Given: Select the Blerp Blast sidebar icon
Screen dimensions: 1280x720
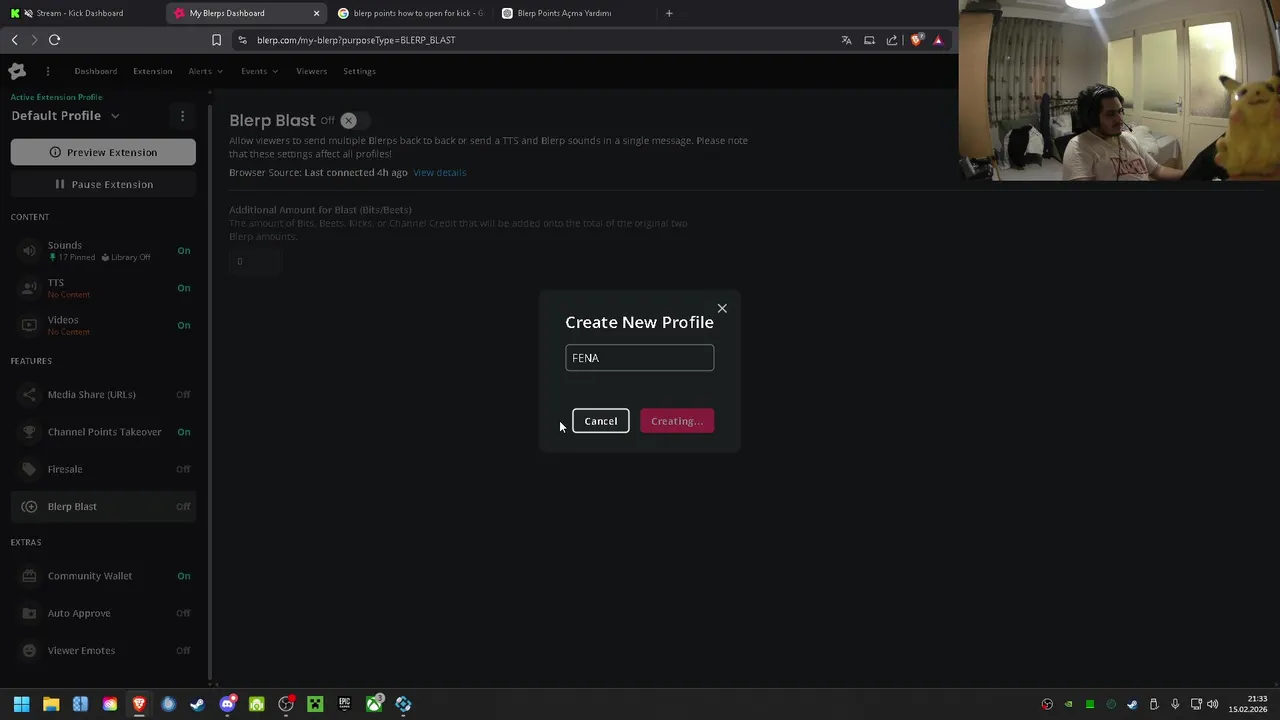Looking at the screenshot, I should 29,507.
